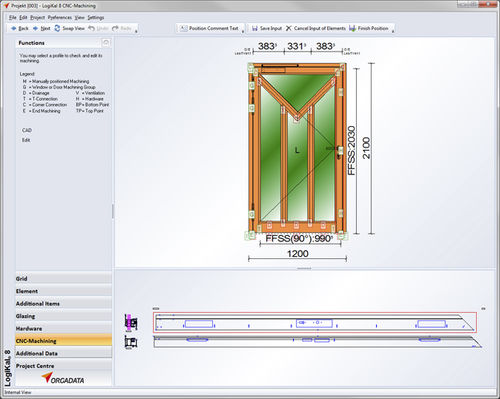500x399 pixels.
Task: Open the navigation toolbar overflow arrow
Action: (x=136, y=32)
